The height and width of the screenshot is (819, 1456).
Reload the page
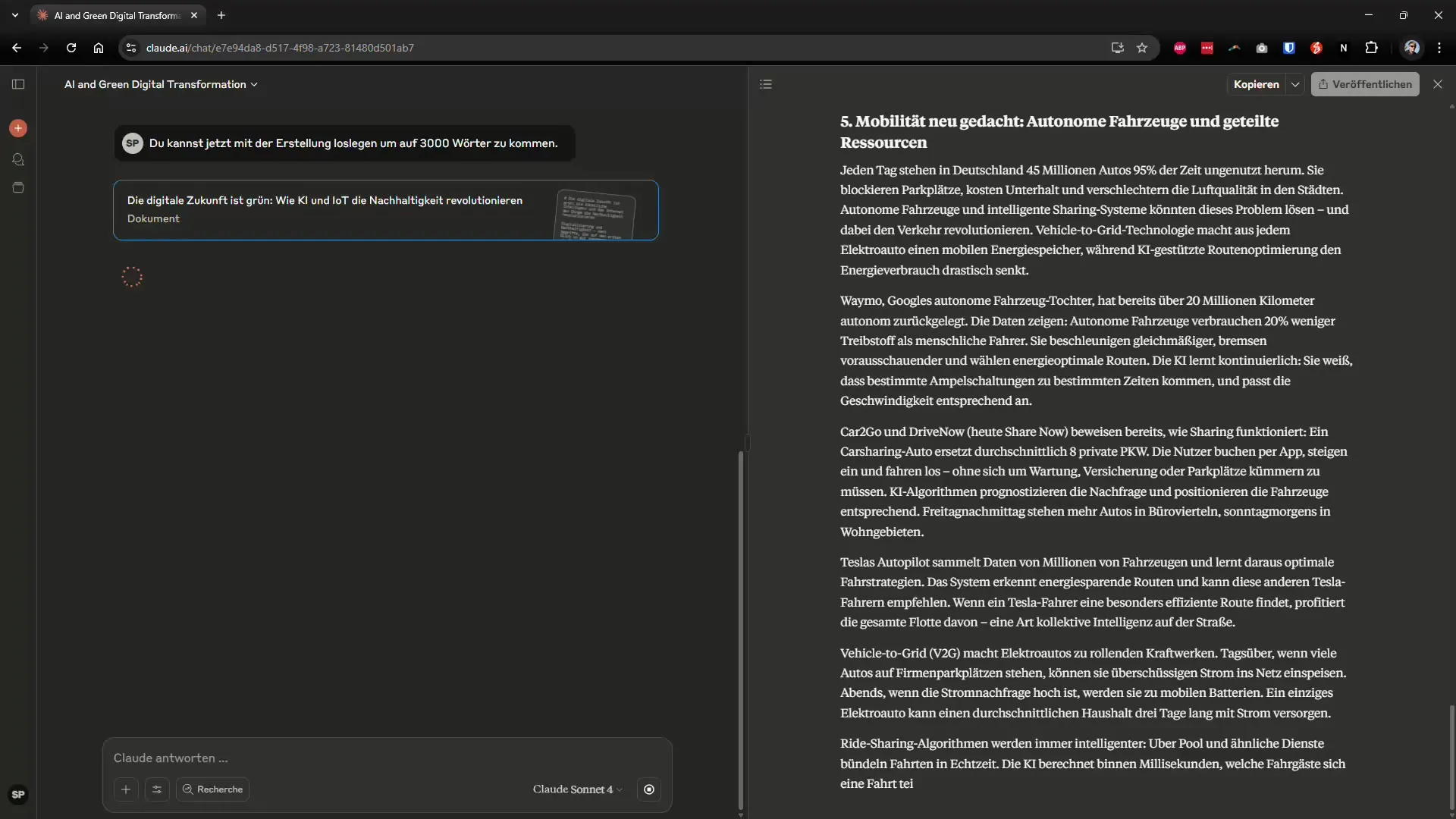click(71, 48)
